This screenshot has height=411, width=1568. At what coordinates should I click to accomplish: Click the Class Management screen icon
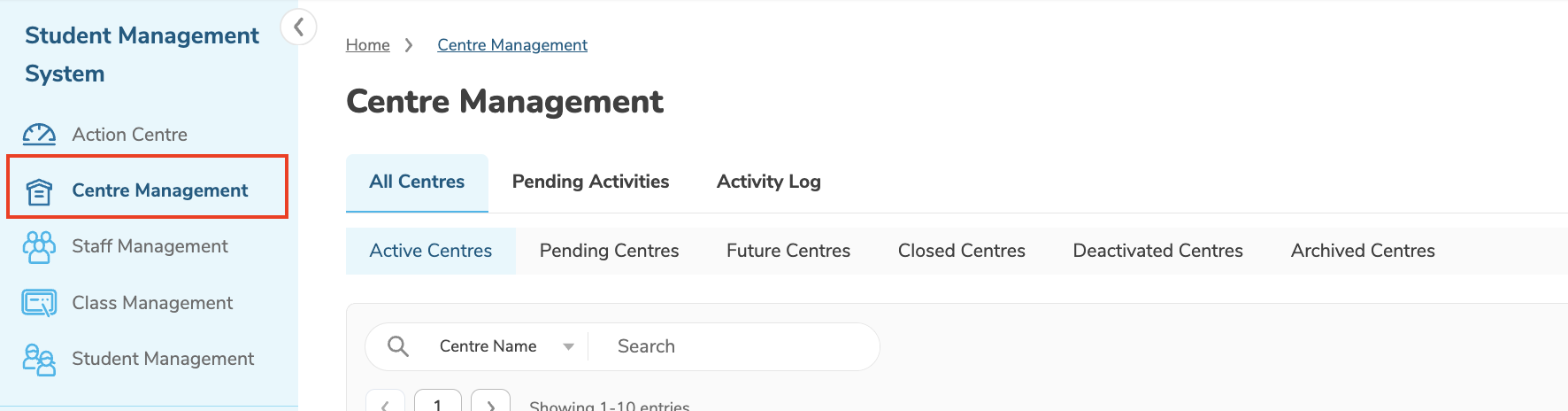[39, 303]
